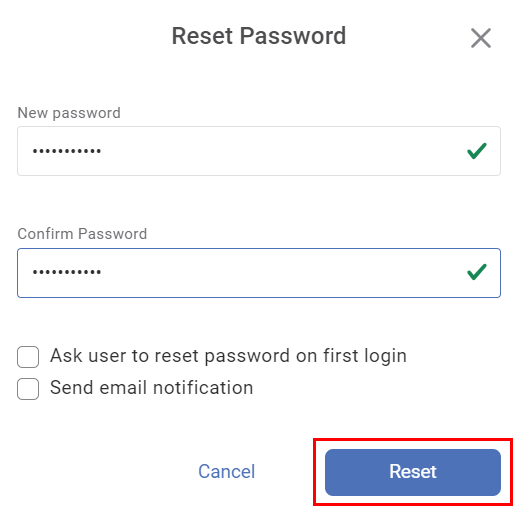Click the Cancel link
The height and width of the screenshot is (513, 517).
227,471
